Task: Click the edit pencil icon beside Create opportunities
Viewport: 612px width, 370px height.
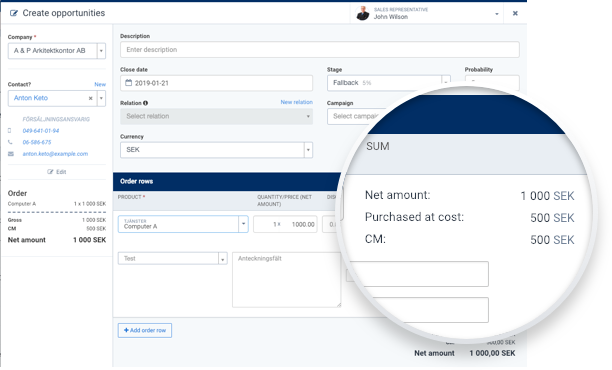Action: [14, 13]
